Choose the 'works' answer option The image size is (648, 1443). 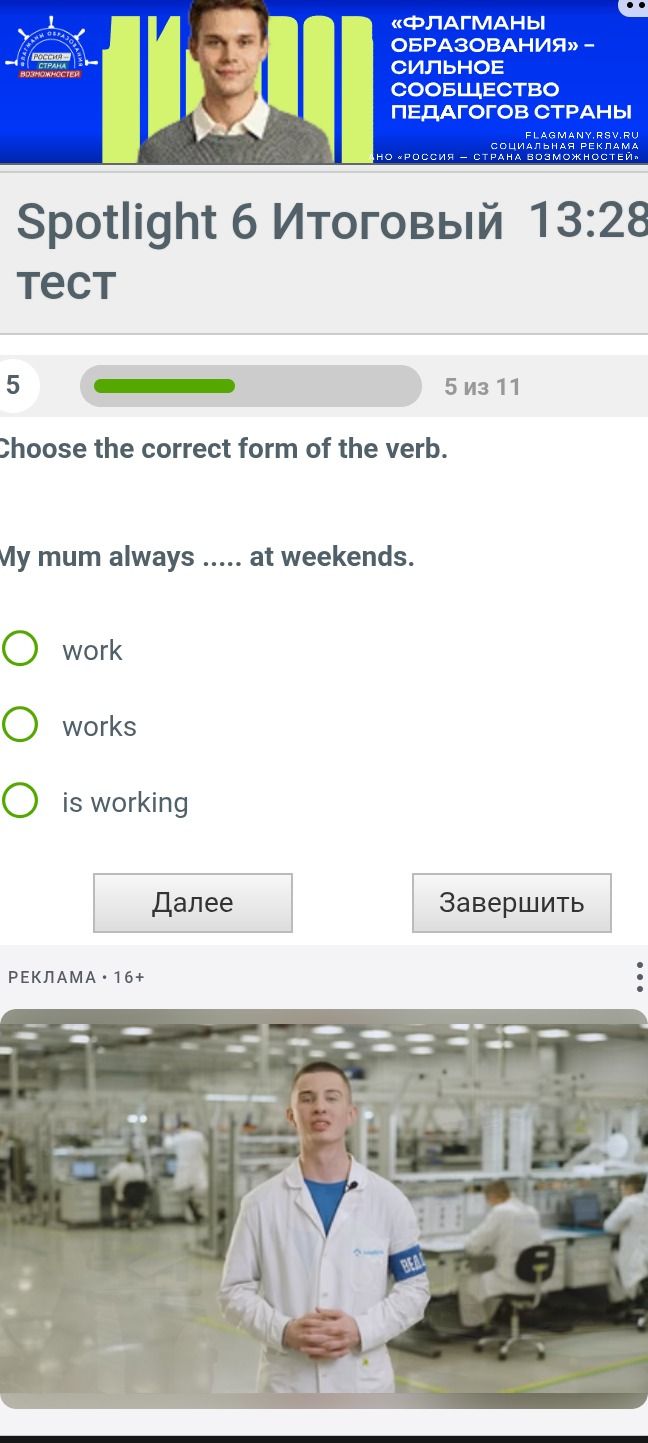tap(20, 724)
